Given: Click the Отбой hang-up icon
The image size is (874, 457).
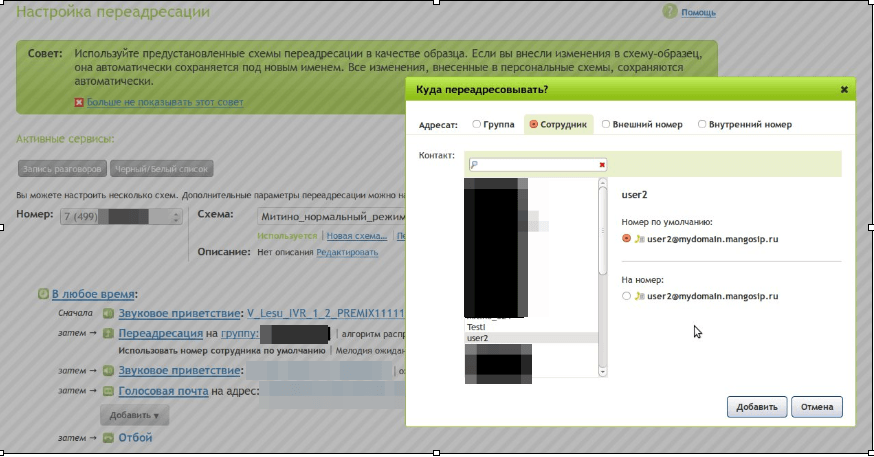Looking at the screenshot, I should [108, 438].
